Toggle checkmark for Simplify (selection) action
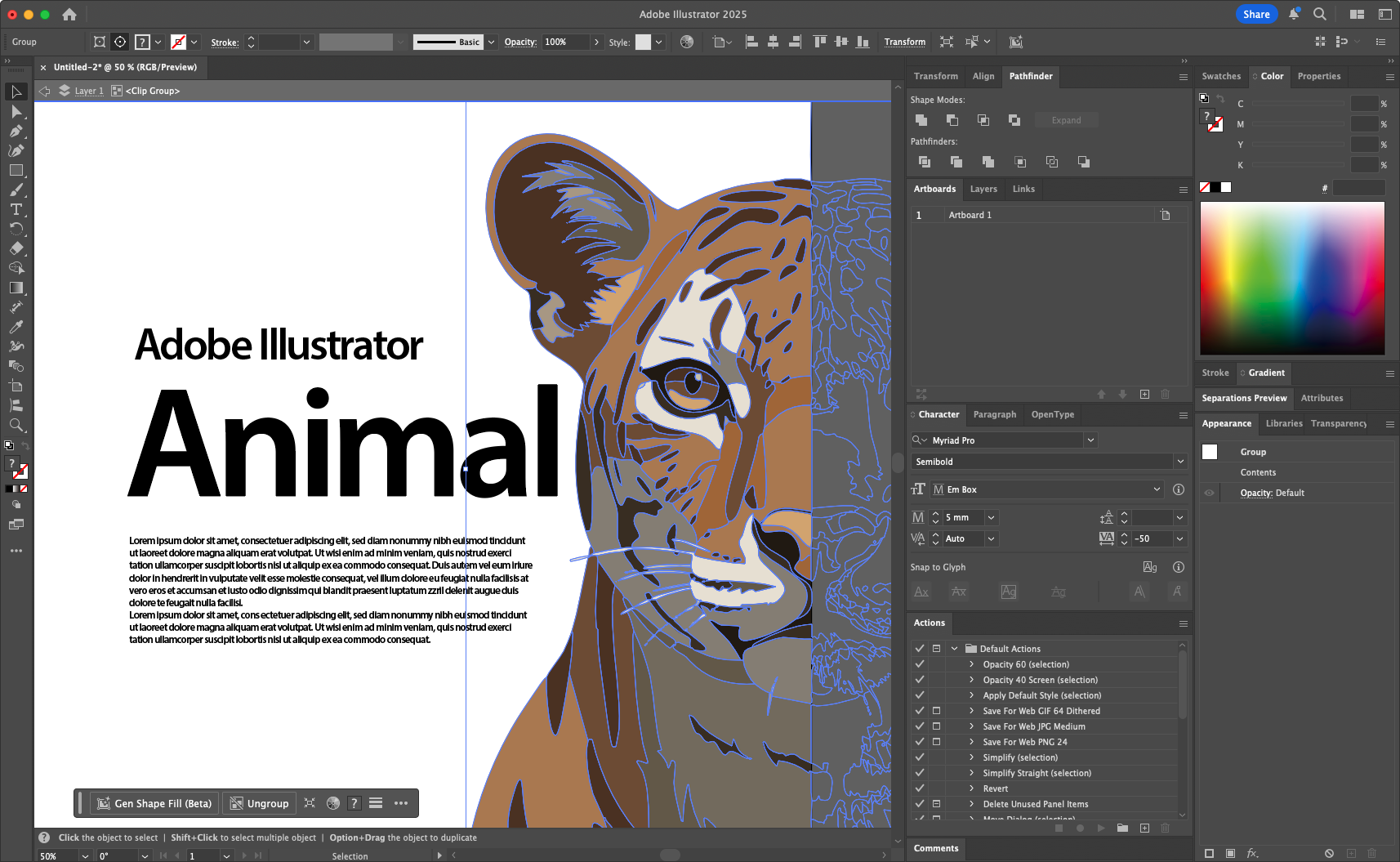Viewport: 1400px width, 862px height. [x=920, y=757]
